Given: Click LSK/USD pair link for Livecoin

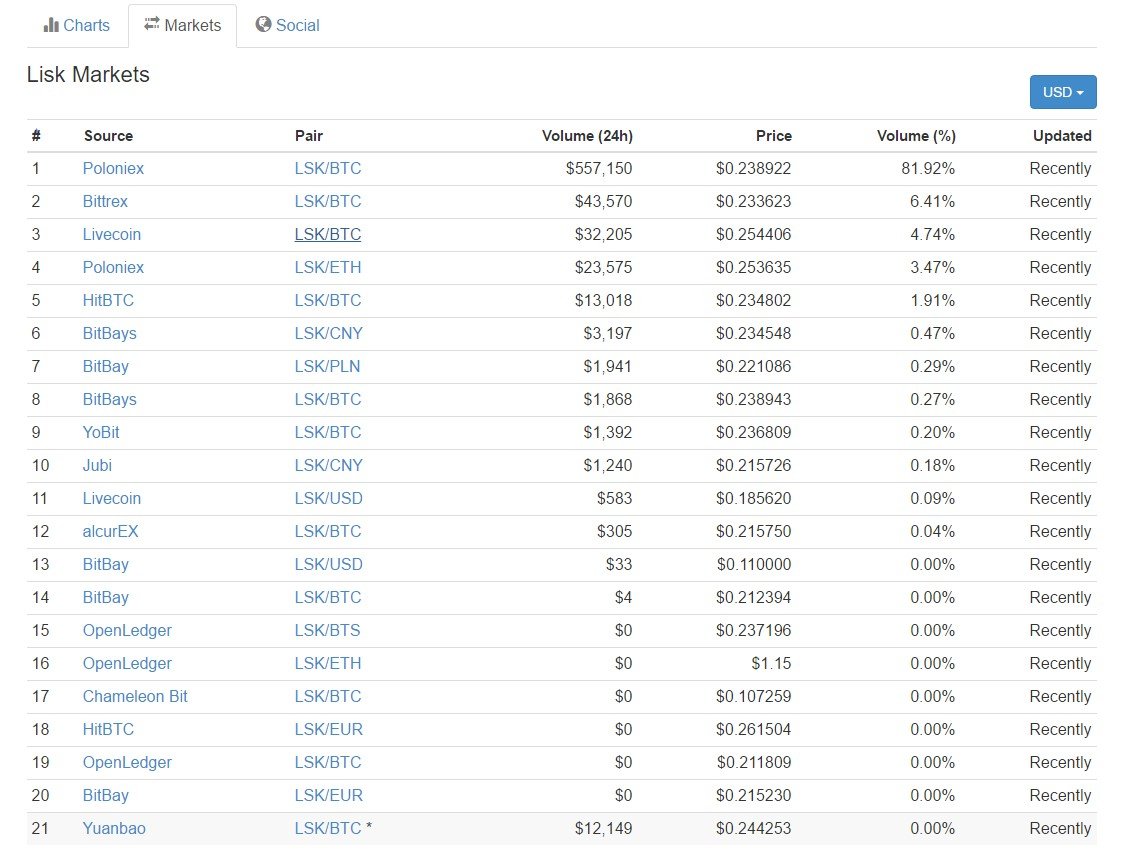Looking at the screenshot, I should pyautogui.click(x=329, y=498).
